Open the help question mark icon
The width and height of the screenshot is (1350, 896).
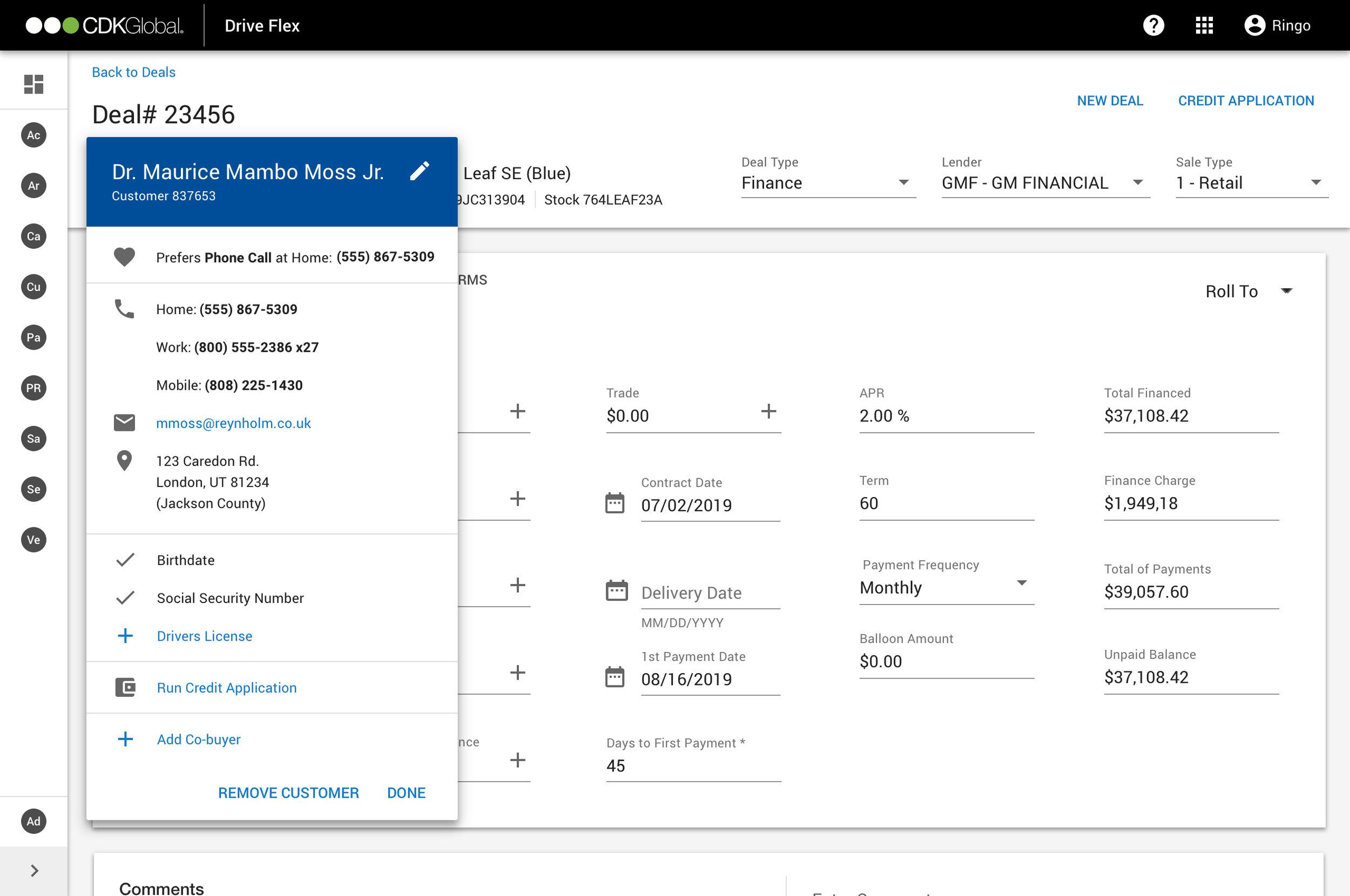click(x=1153, y=26)
